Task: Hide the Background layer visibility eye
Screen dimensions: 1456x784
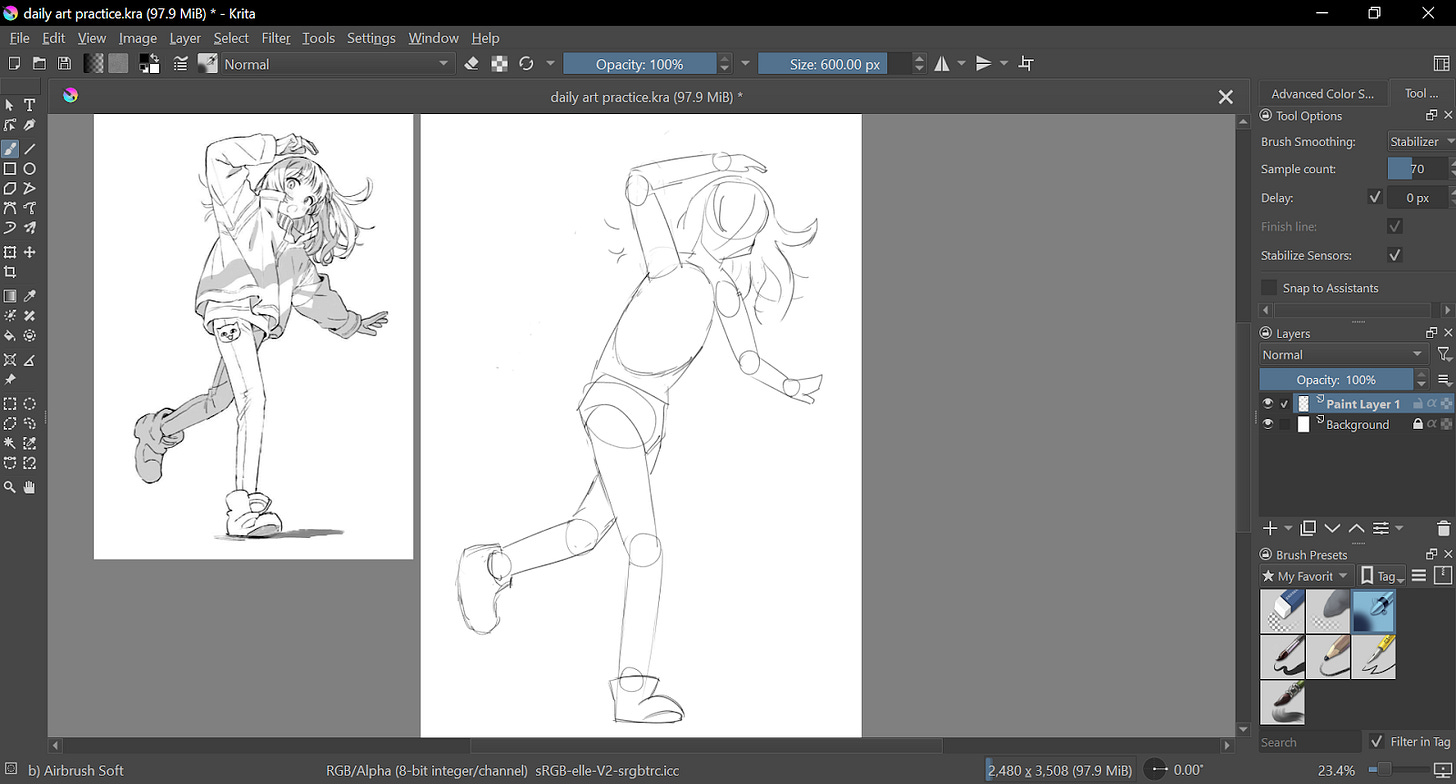Action: 1268,424
